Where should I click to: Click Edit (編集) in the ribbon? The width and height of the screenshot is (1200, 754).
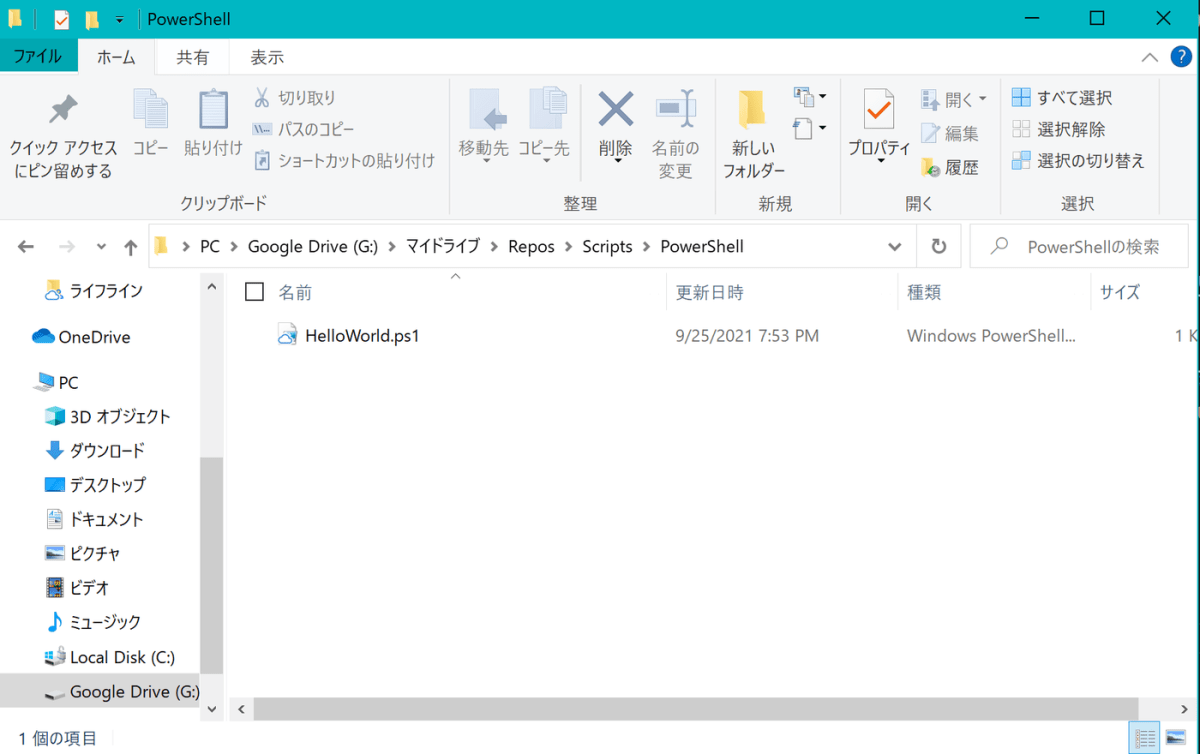click(x=950, y=133)
